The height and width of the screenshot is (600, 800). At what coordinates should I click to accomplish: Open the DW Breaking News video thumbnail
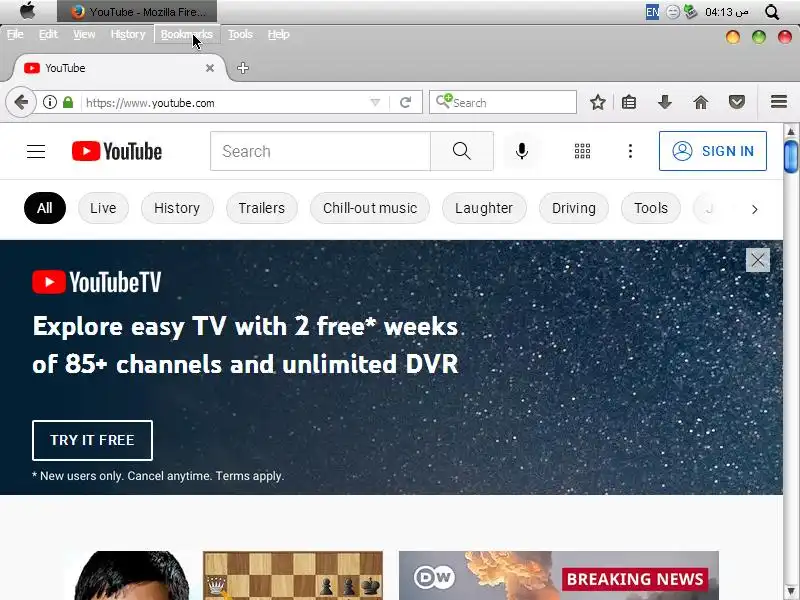click(559, 576)
